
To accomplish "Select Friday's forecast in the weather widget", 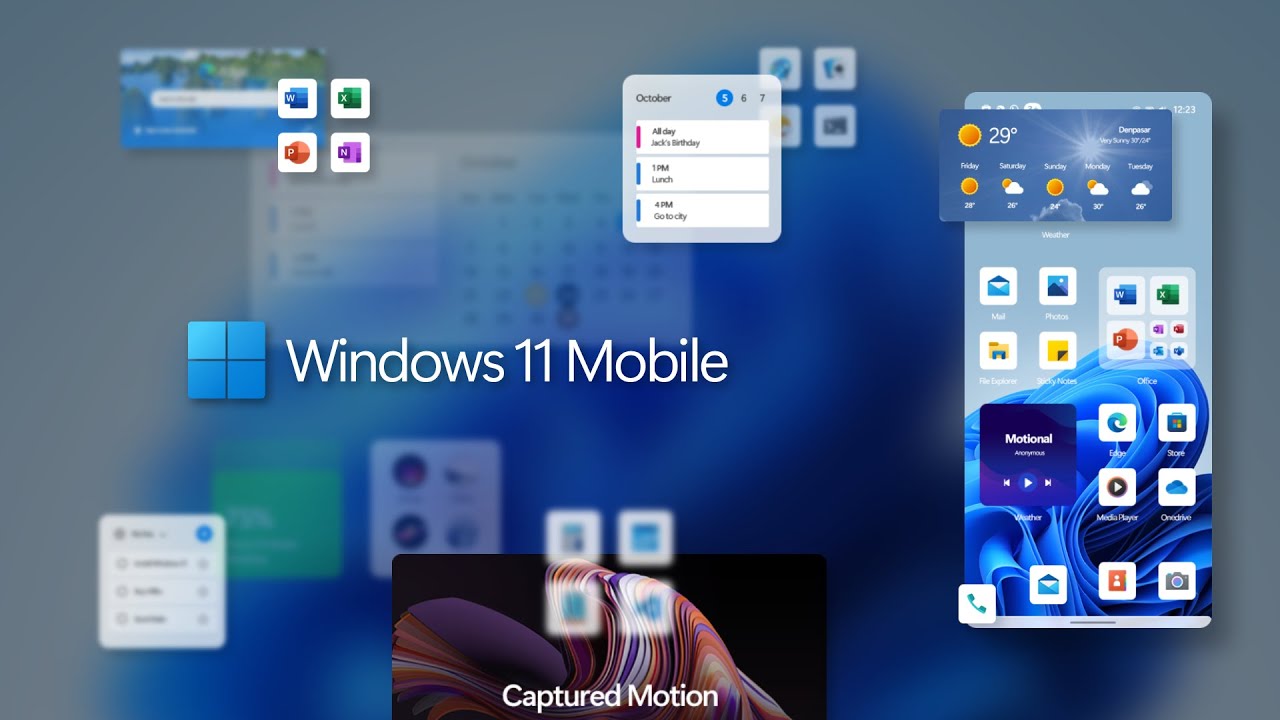I will [x=969, y=186].
